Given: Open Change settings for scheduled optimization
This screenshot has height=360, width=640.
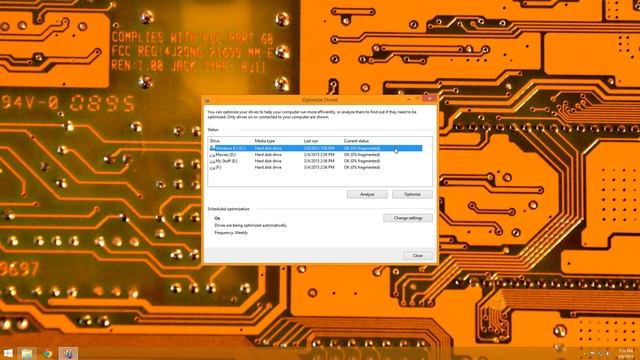Looking at the screenshot, I should click(408, 218).
